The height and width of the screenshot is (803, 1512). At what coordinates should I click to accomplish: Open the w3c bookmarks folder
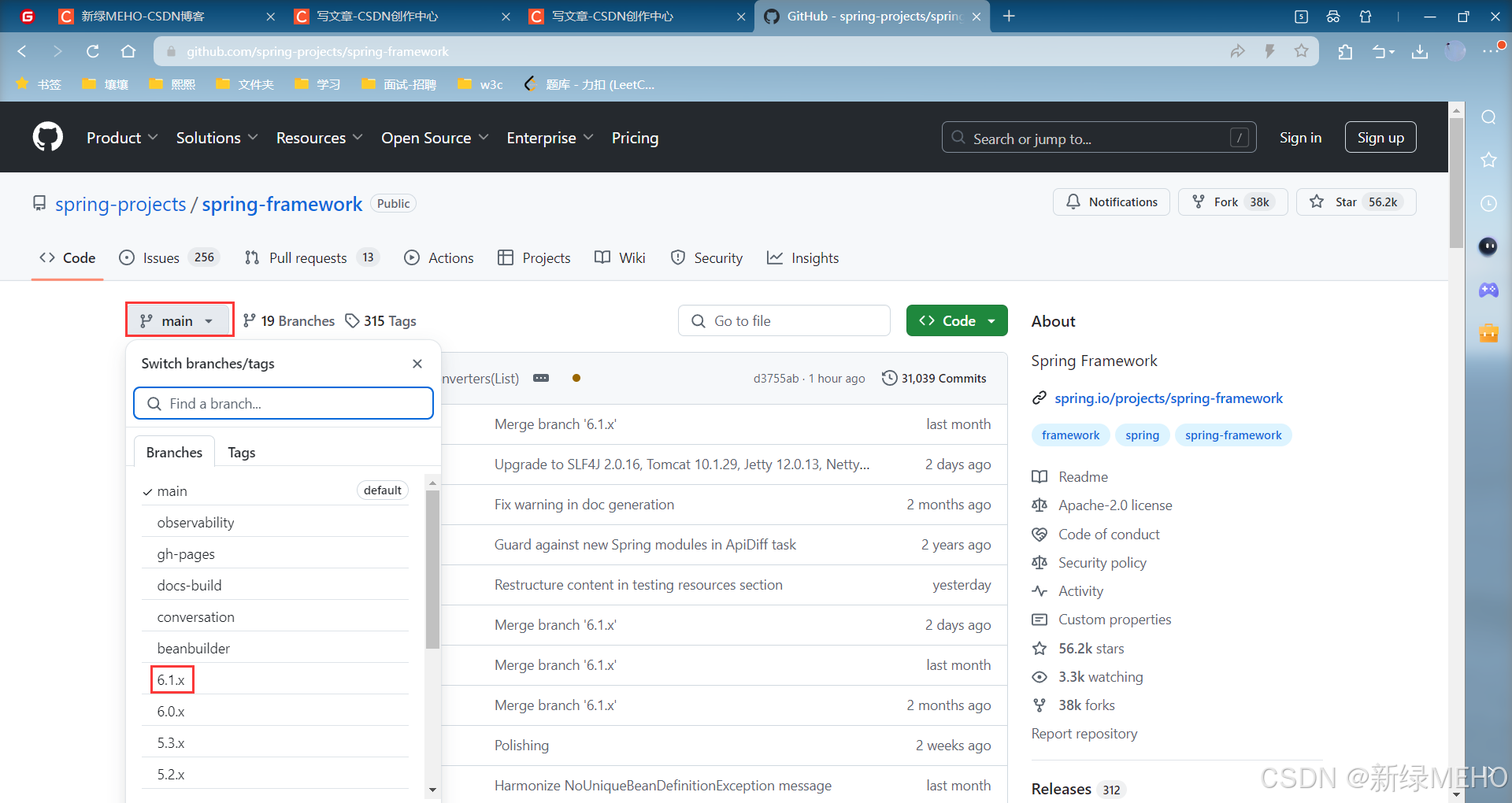click(480, 84)
